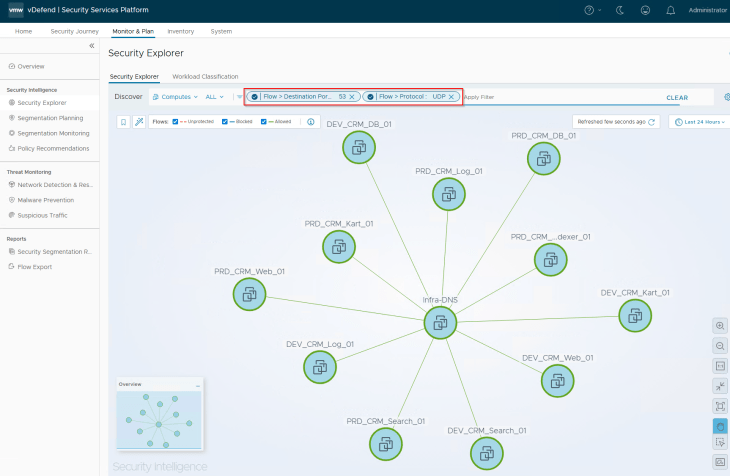The image size is (730, 476).
Task: Open the Inventory menu tab
Action: [x=180, y=31]
